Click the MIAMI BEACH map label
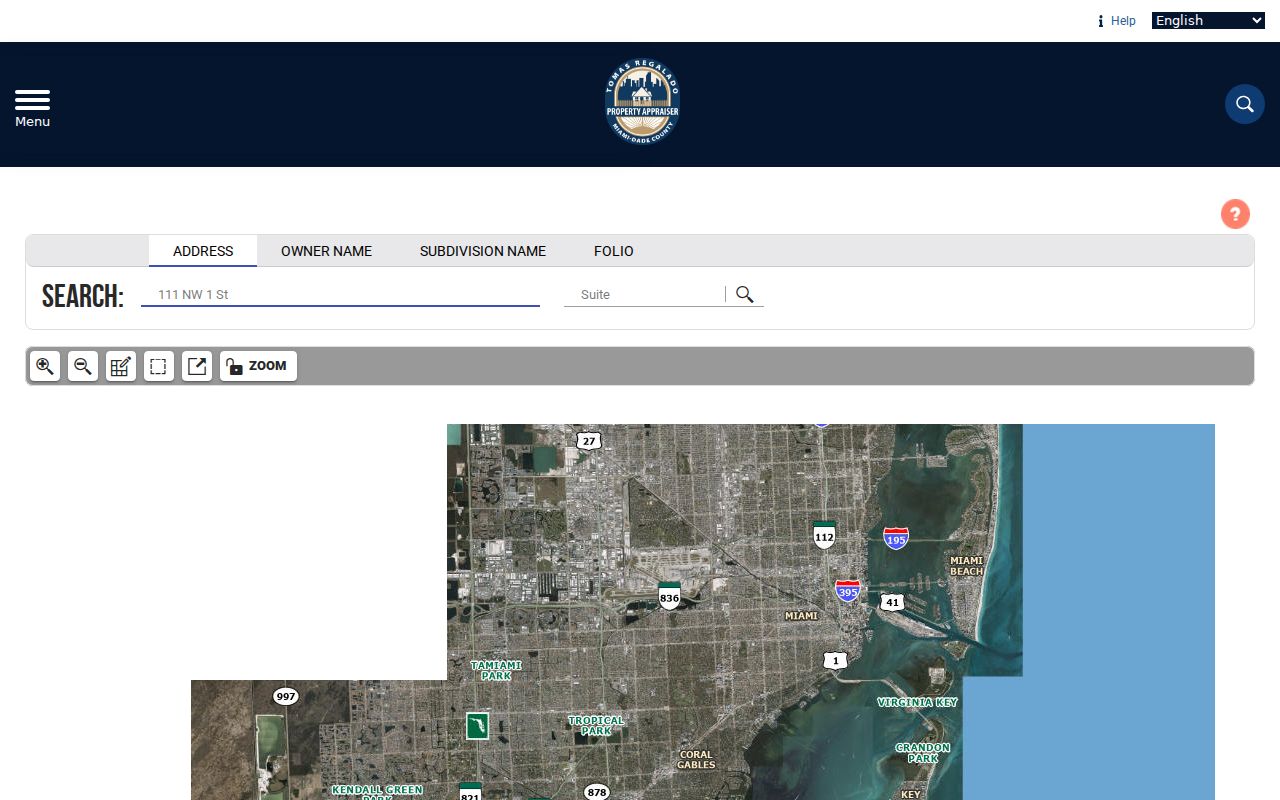Viewport: 1280px width, 800px height. coord(966,566)
